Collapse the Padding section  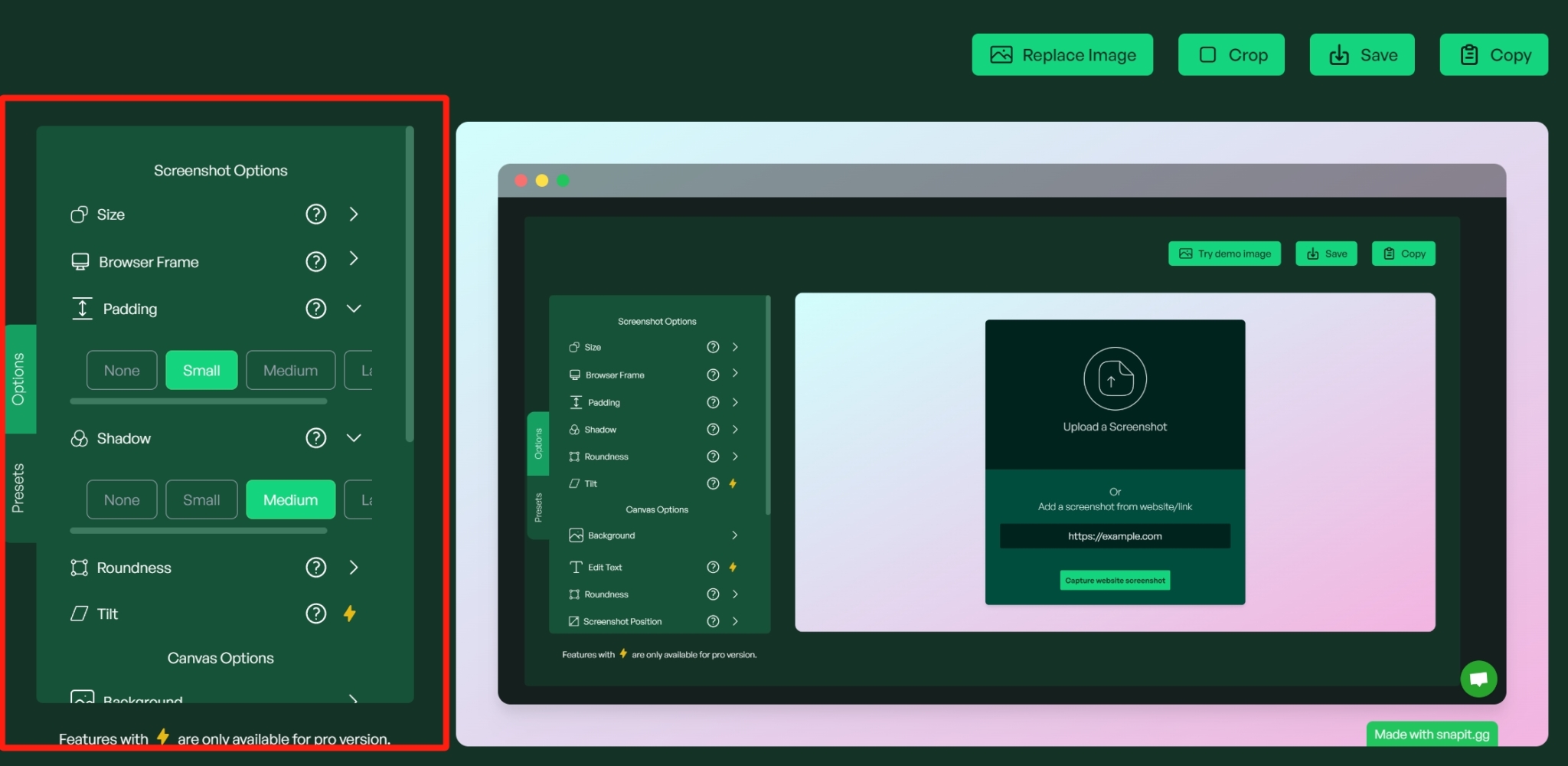[x=354, y=308]
